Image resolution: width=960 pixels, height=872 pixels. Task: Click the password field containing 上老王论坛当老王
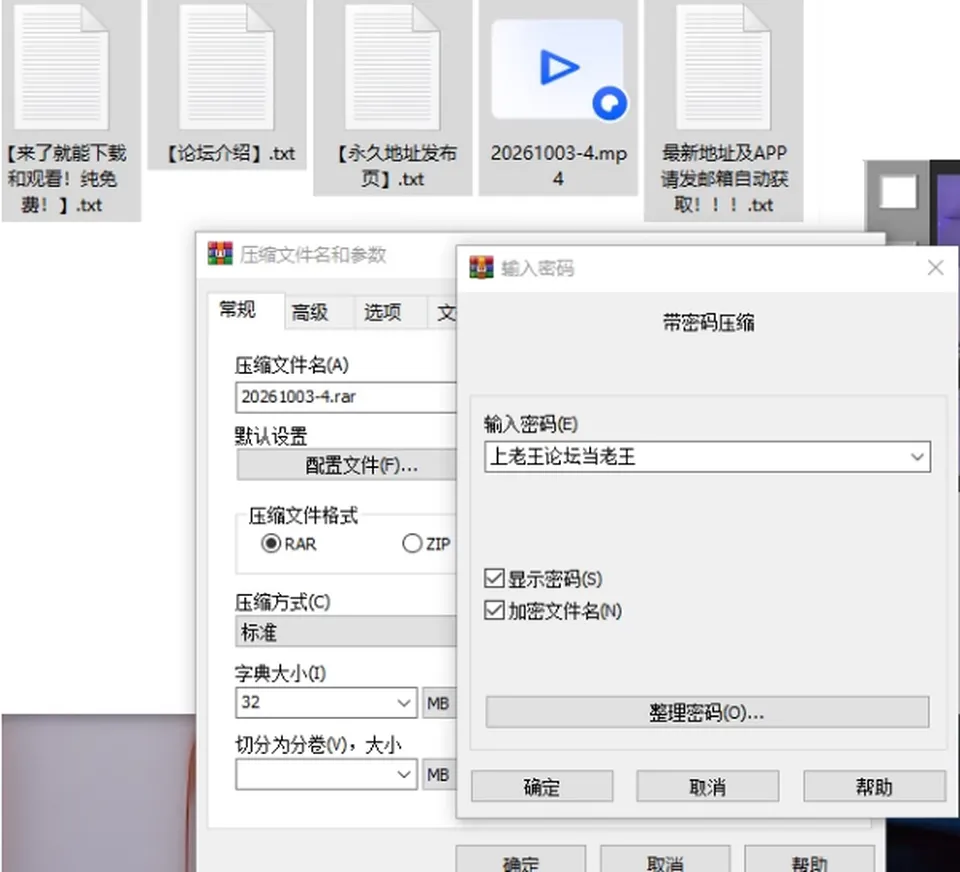(707, 457)
